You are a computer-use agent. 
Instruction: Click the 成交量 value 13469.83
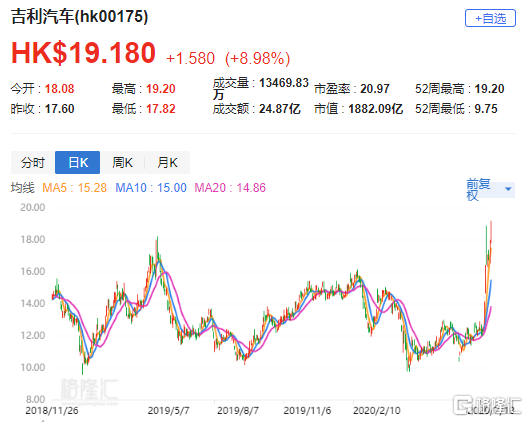pos(284,83)
